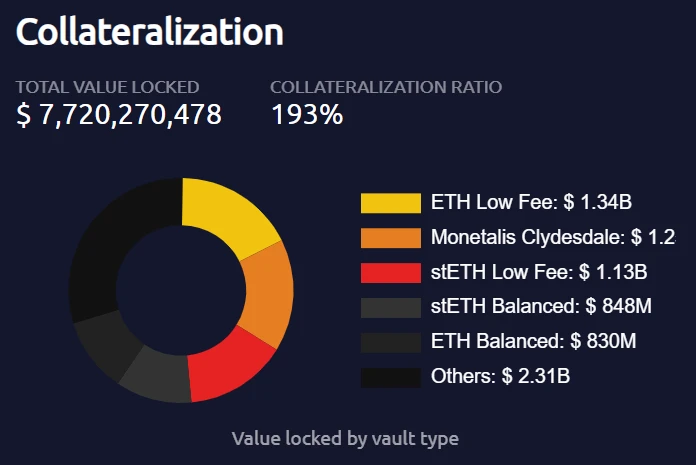
Task: Toggle the ETH Low Fee legend label
Action: tap(531, 203)
